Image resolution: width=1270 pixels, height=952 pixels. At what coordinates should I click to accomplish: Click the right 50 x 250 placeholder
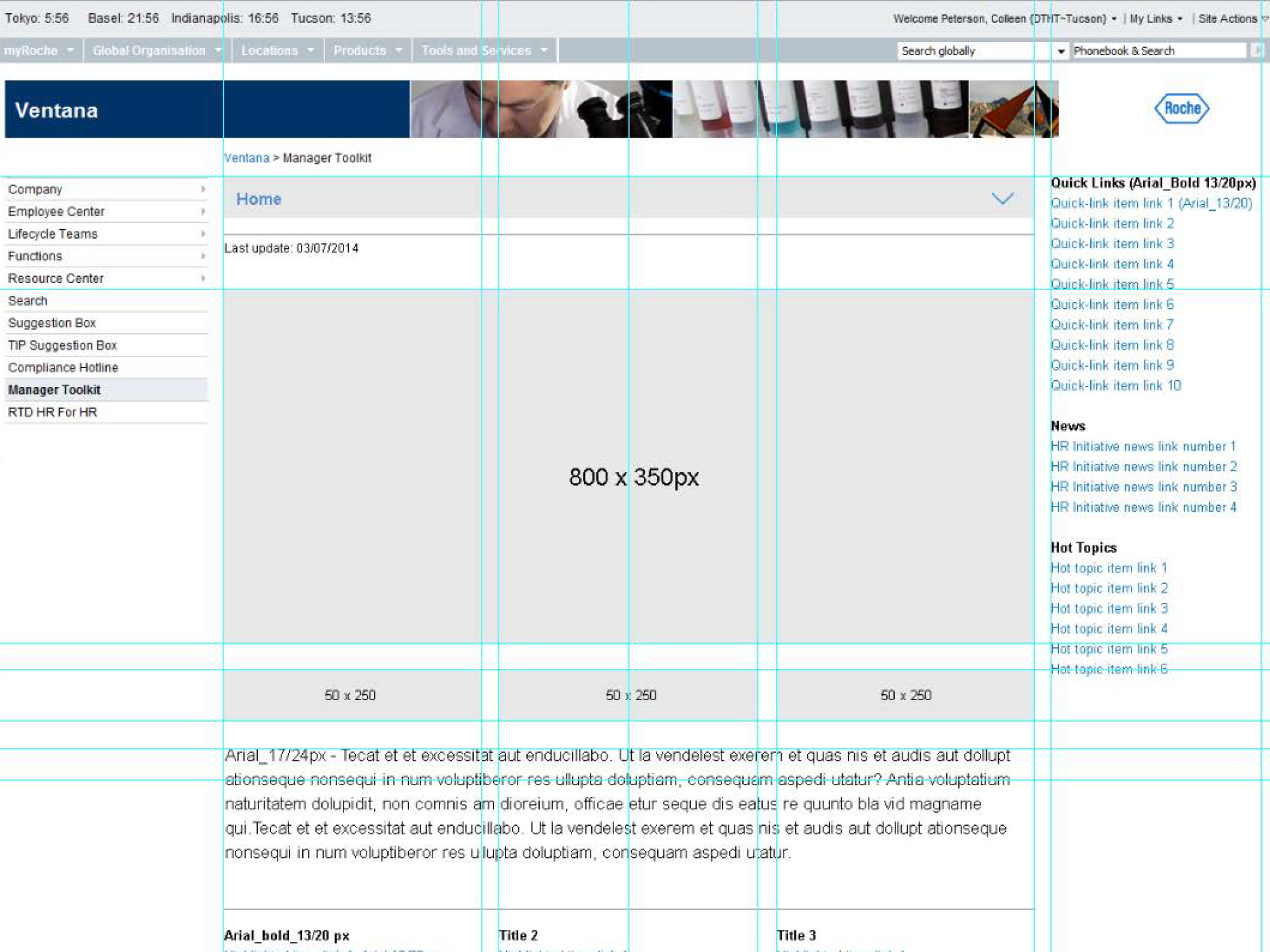point(905,695)
